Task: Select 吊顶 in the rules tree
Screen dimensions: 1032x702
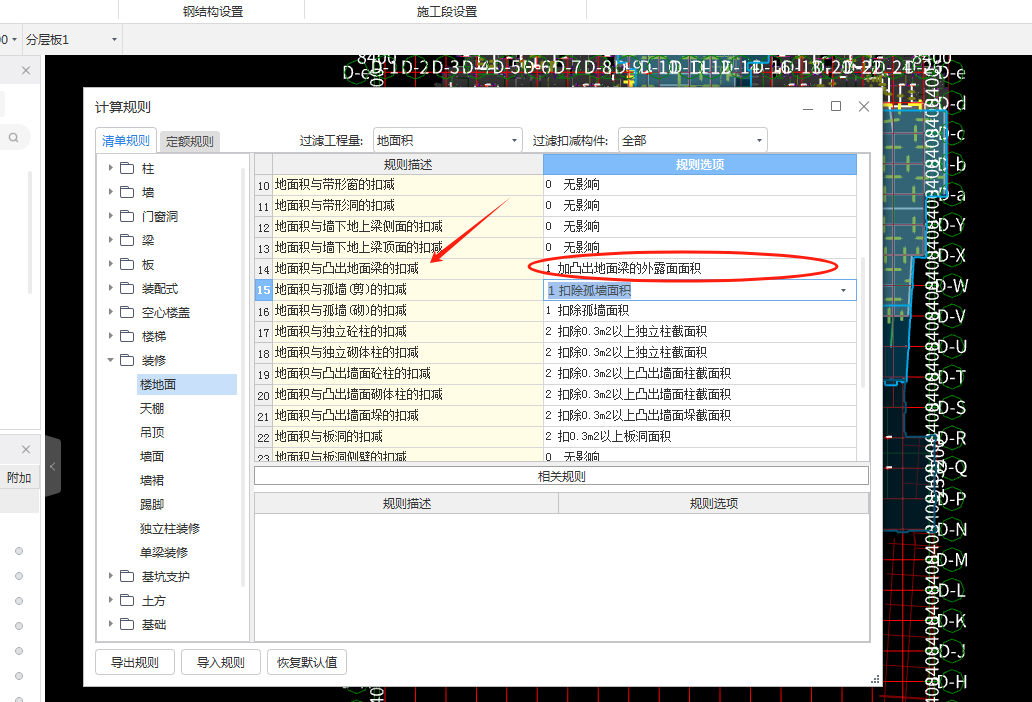Action: tap(152, 432)
